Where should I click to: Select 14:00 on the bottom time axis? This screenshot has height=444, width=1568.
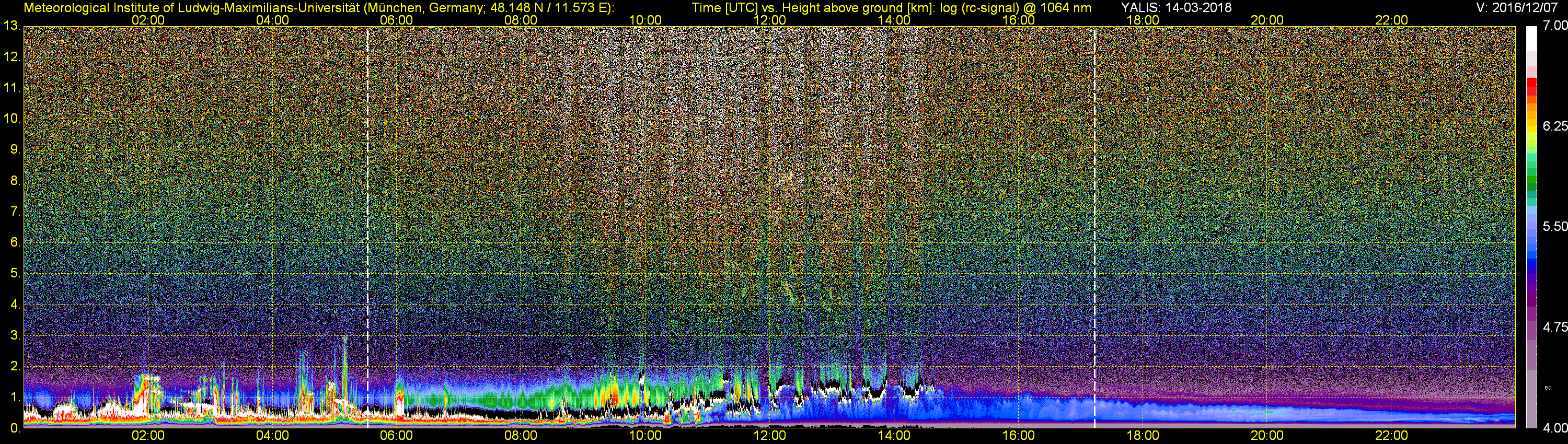(894, 436)
